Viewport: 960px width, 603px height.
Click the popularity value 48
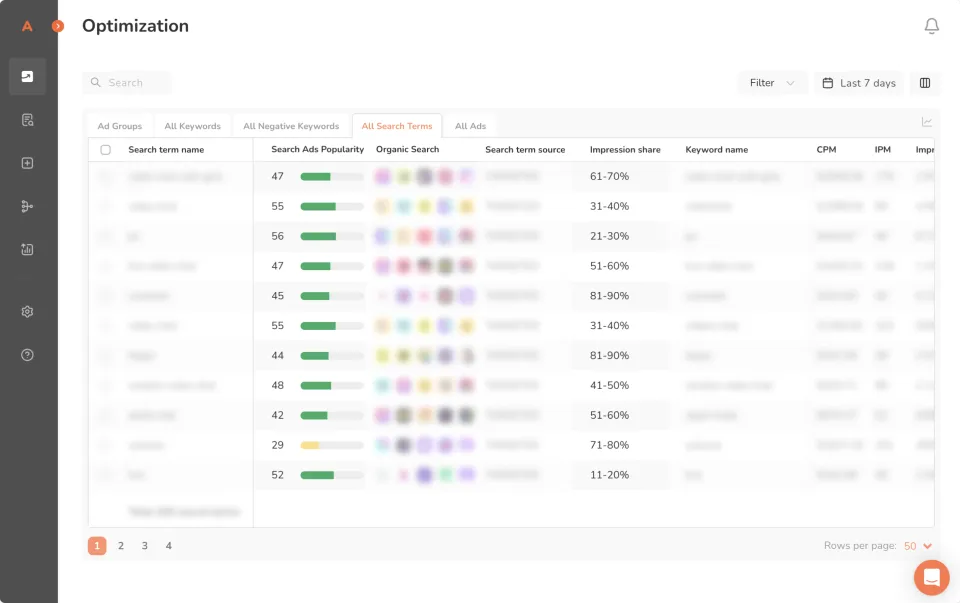pyautogui.click(x=277, y=385)
